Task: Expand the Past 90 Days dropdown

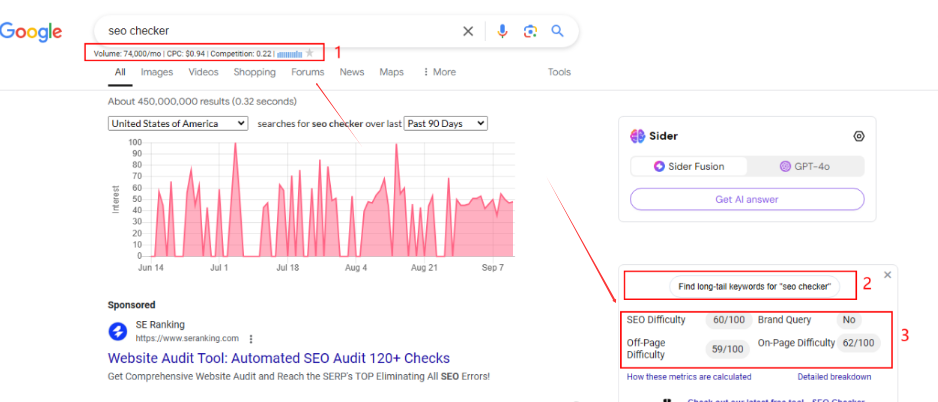Action: [445, 123]
